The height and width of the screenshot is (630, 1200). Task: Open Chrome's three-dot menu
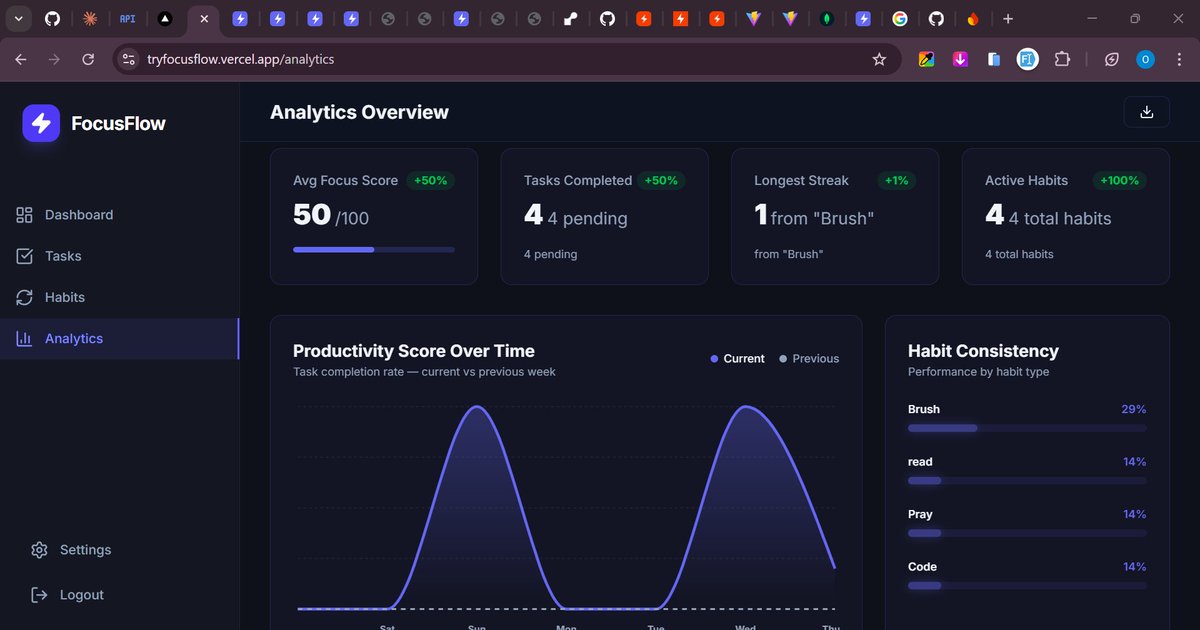pos(1181,59)
